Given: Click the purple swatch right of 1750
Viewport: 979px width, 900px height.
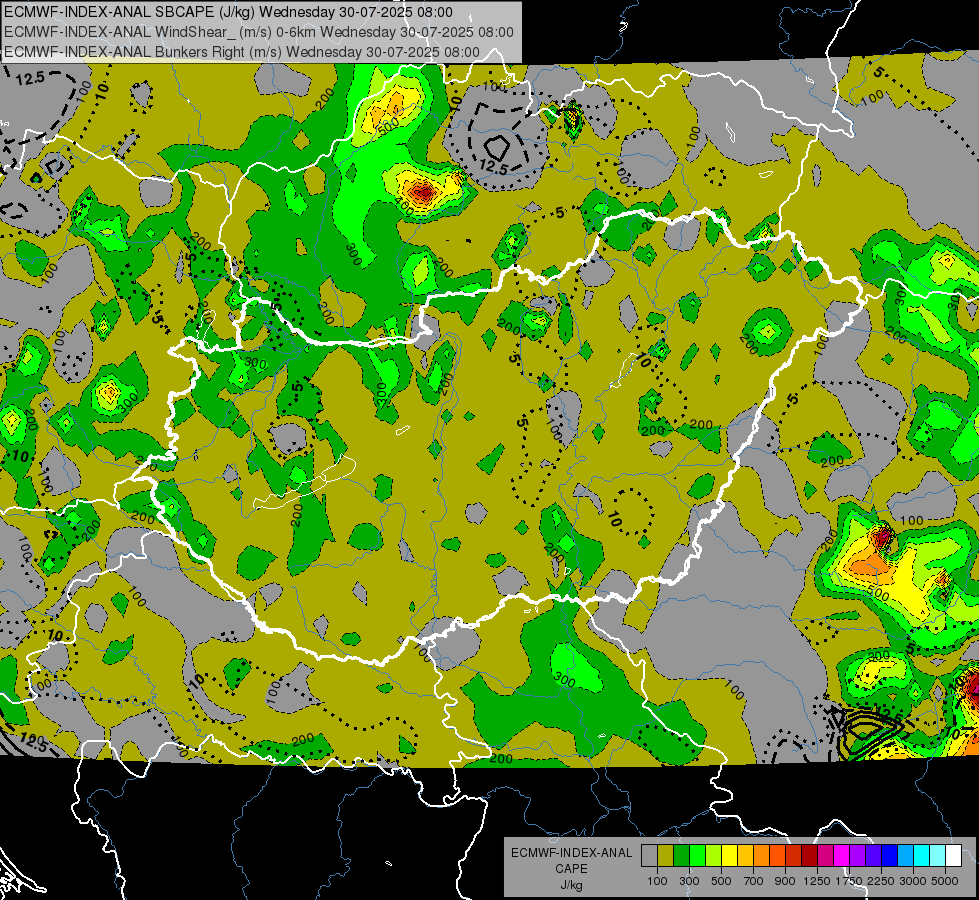Looking at the screenshot, I should point(857,855).
